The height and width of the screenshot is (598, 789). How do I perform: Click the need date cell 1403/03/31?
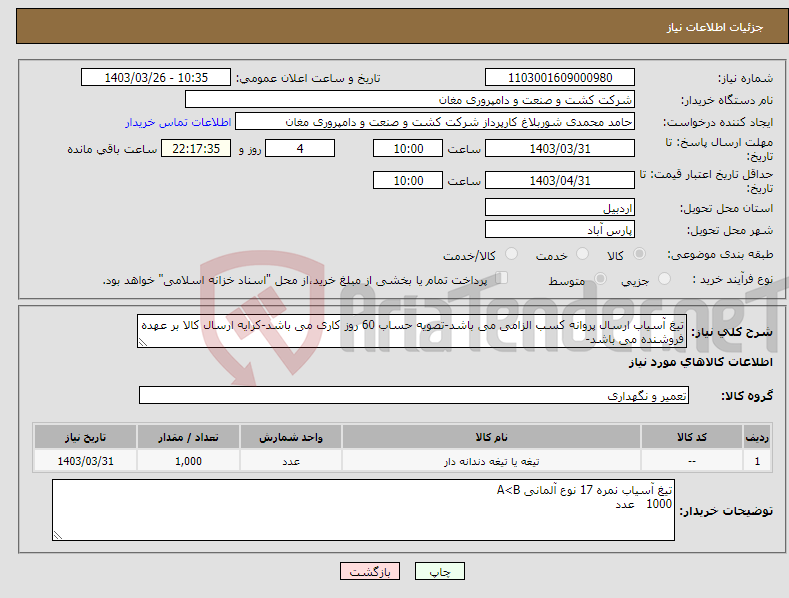pos(86,461)
